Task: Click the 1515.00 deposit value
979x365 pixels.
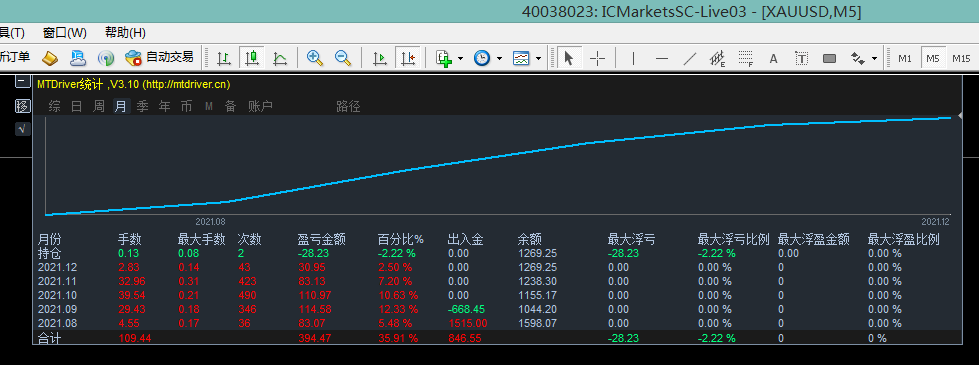Action: 468,323
